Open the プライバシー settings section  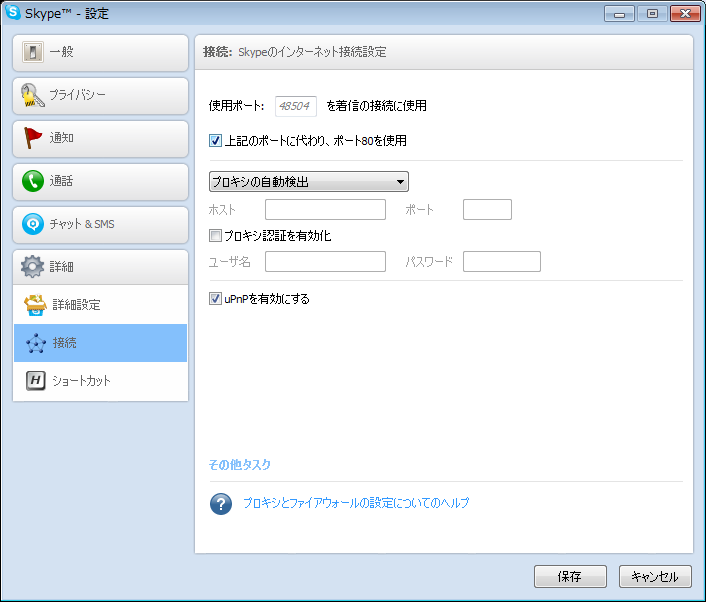[100, 96]
